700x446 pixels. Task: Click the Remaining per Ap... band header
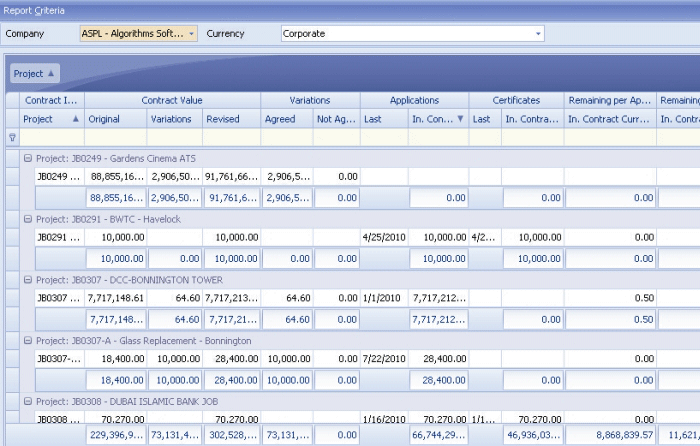coord(610,100)
